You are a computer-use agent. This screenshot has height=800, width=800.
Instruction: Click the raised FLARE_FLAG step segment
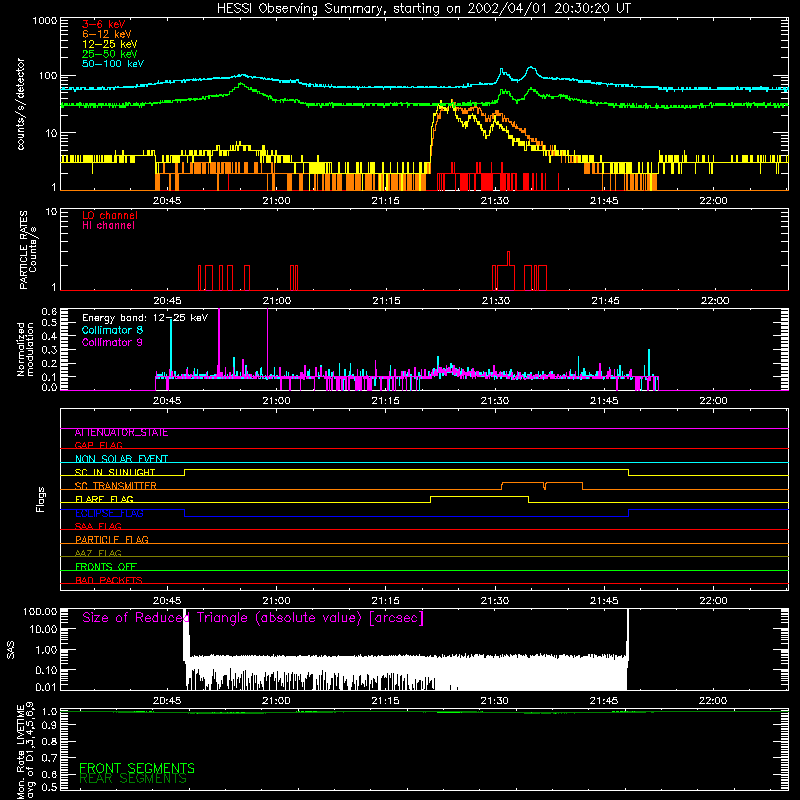tap(479, 496)
